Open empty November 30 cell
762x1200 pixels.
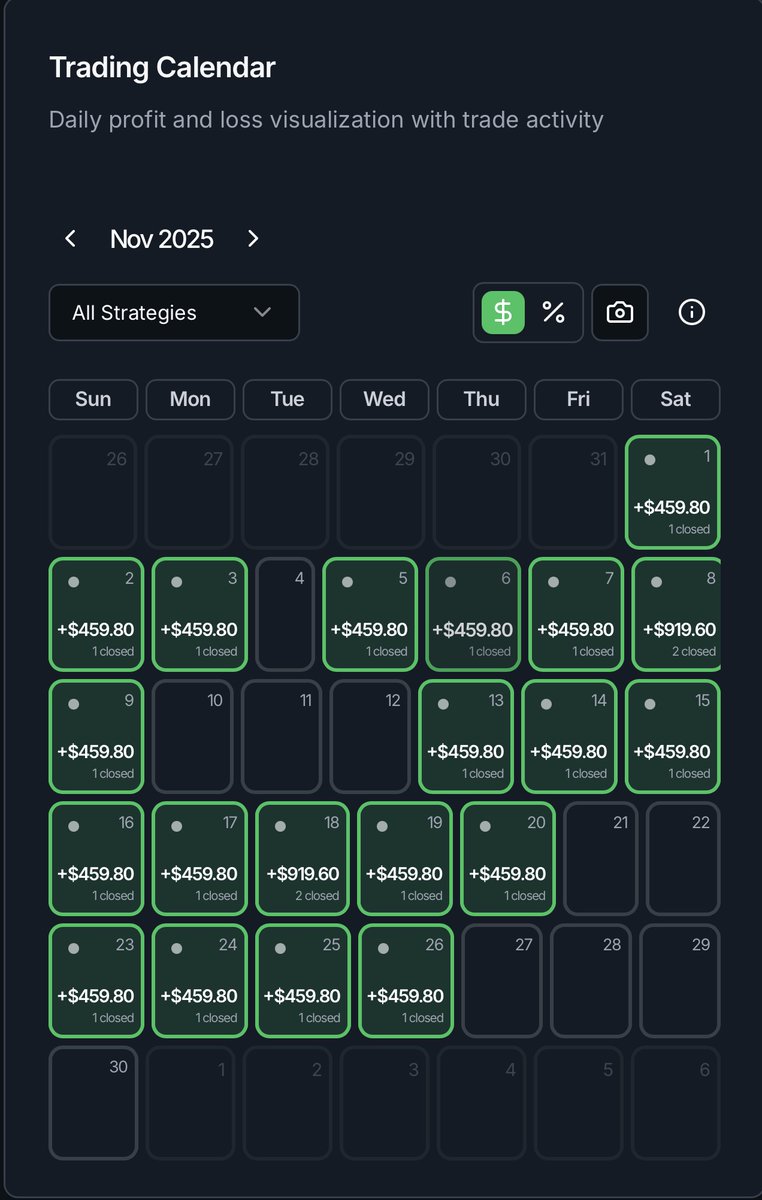pyautogui.click(x=93, y=1102)
